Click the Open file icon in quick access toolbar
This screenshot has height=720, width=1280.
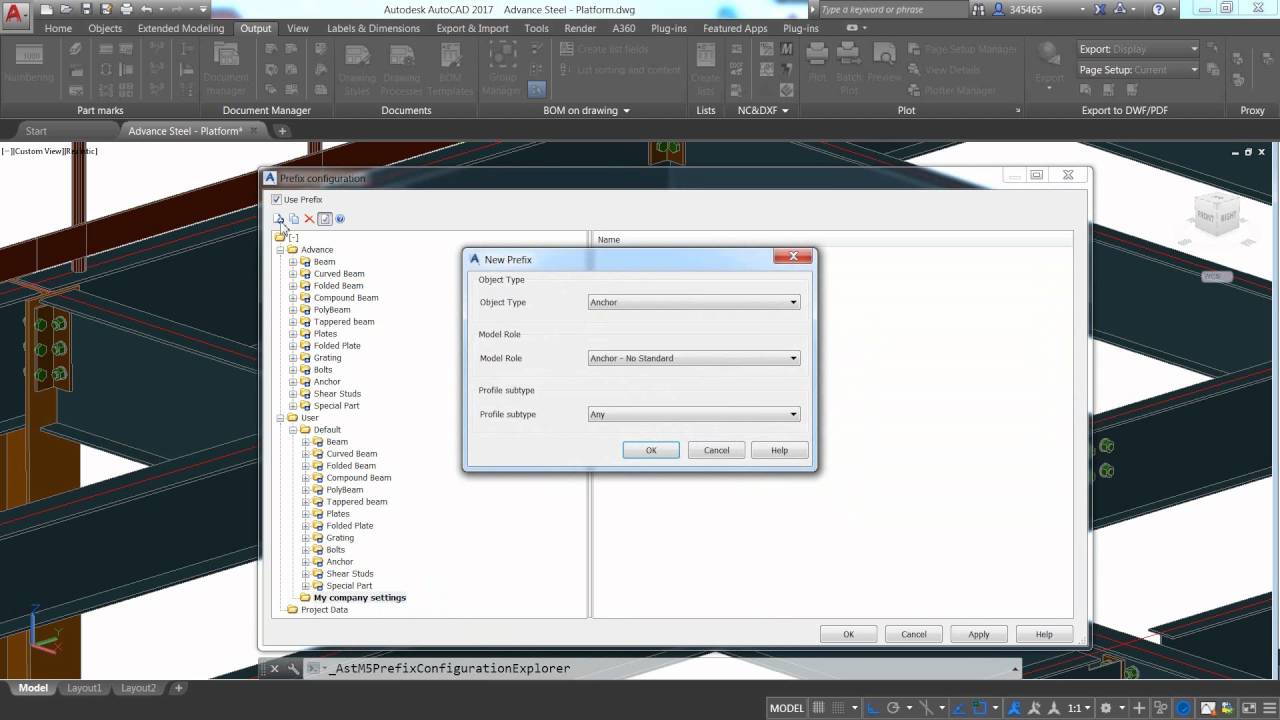pyautogui.click(x=68, y=9)
